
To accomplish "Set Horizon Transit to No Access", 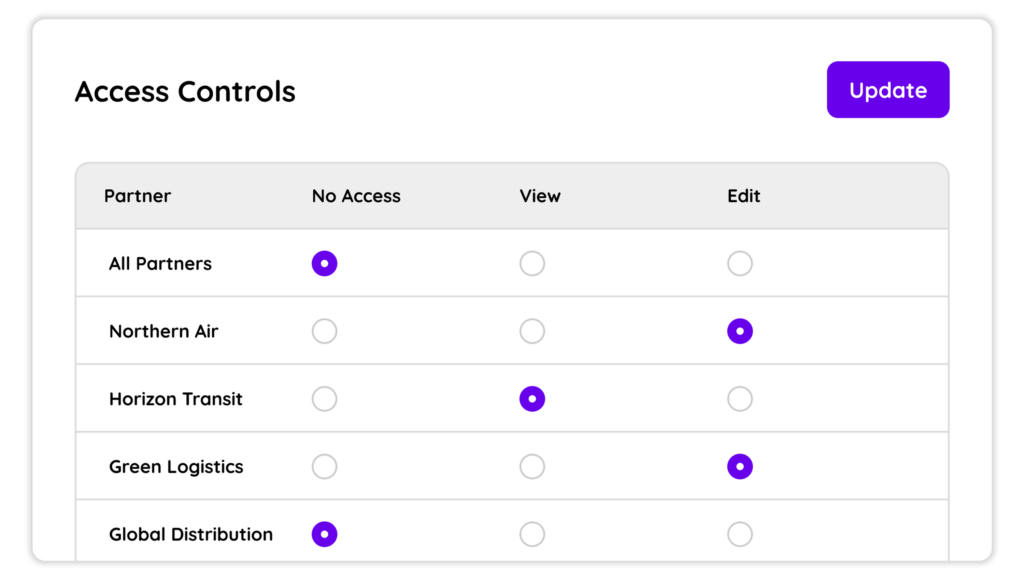I will click(x=325, y=398).
